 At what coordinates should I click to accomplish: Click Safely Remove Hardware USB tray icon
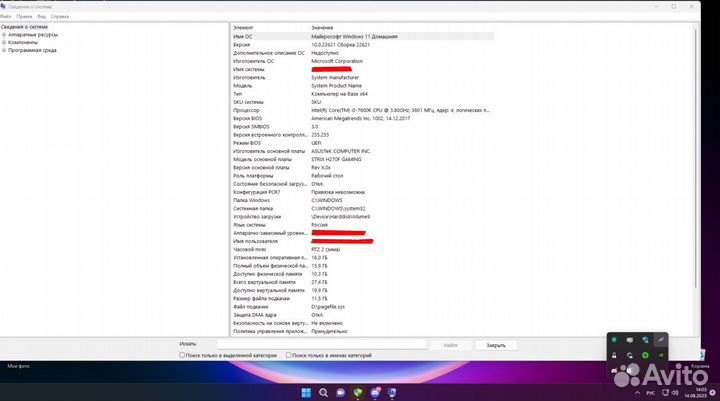click(x=614, y=355)
